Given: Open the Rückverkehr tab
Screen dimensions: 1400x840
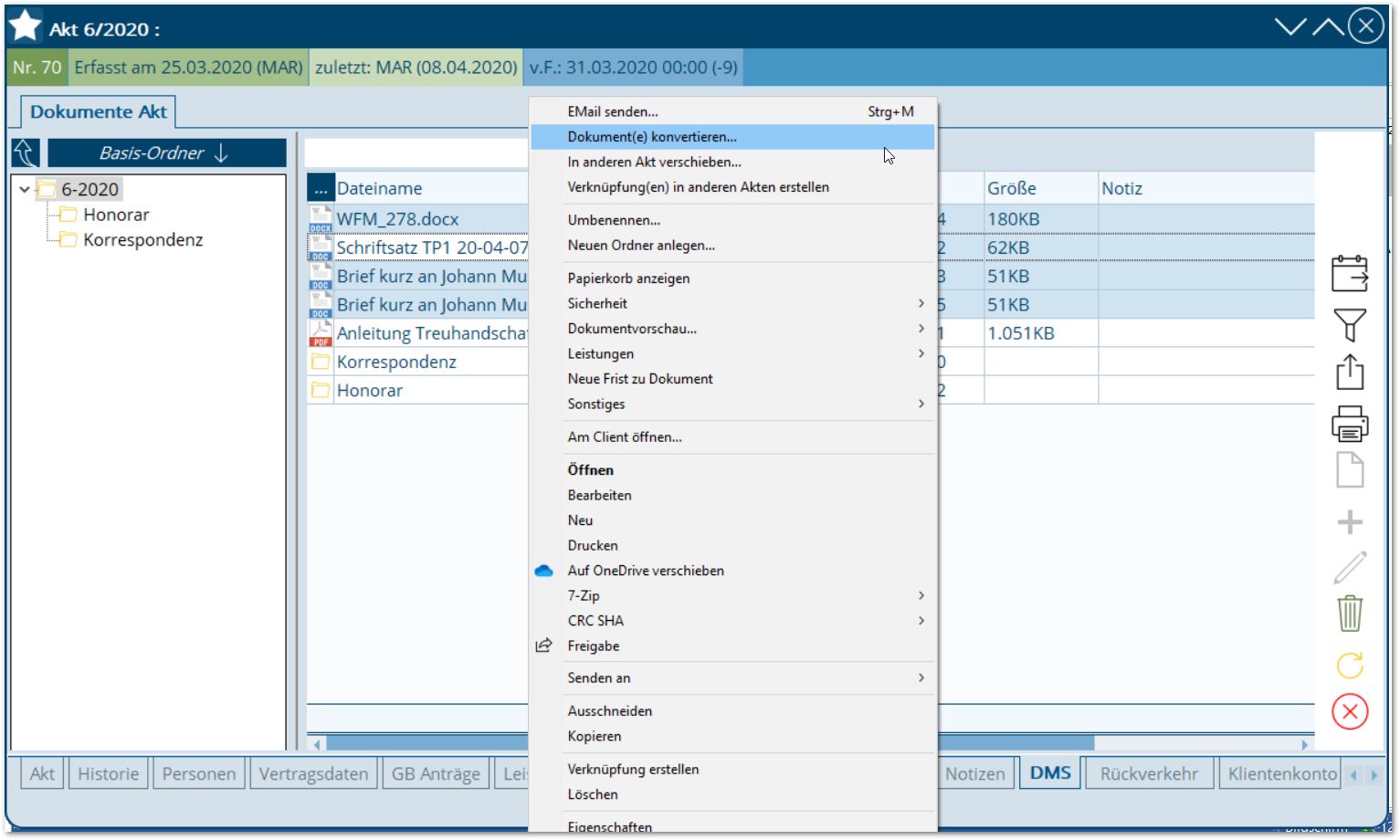Looking at the screenshot, I should click(x=1149, y=773).
